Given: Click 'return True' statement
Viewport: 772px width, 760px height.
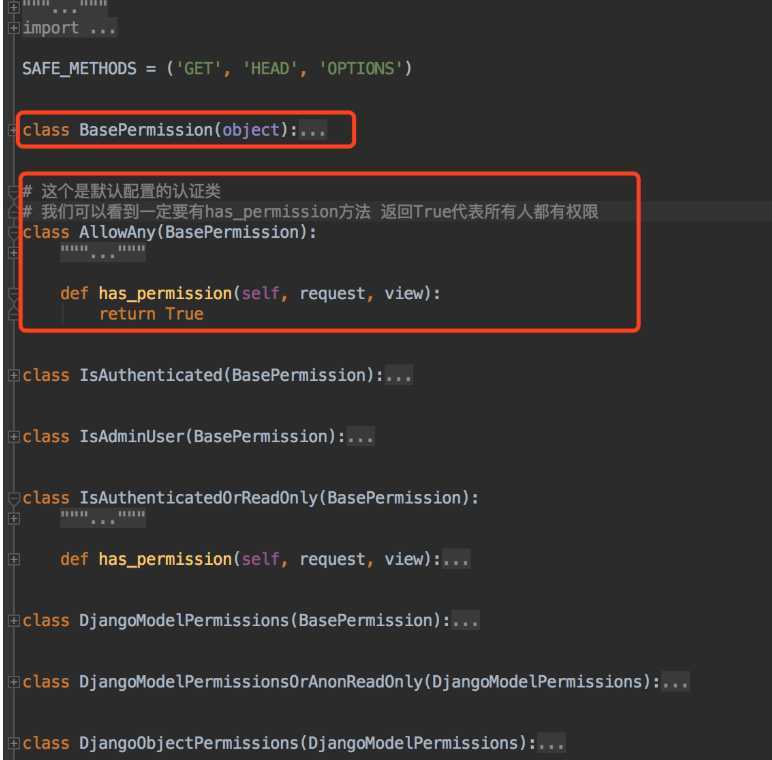Looking at the screenshot, I should (x=151, y=314).
